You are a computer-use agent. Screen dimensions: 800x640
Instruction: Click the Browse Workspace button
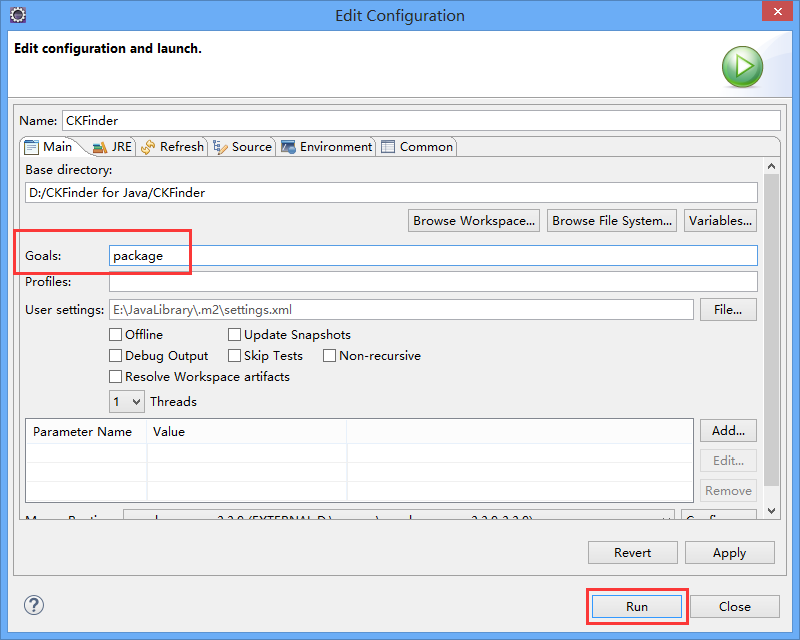[x=474, y=220]
